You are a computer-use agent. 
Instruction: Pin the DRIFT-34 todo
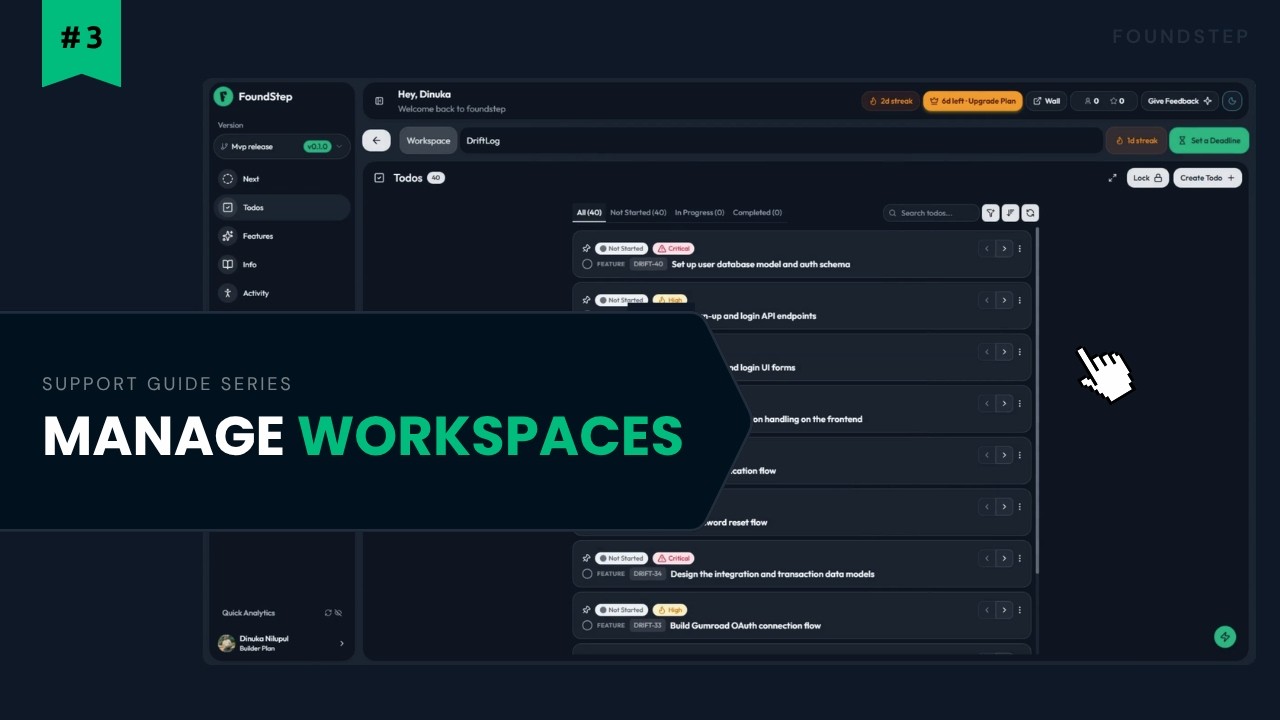coord(587,558)
